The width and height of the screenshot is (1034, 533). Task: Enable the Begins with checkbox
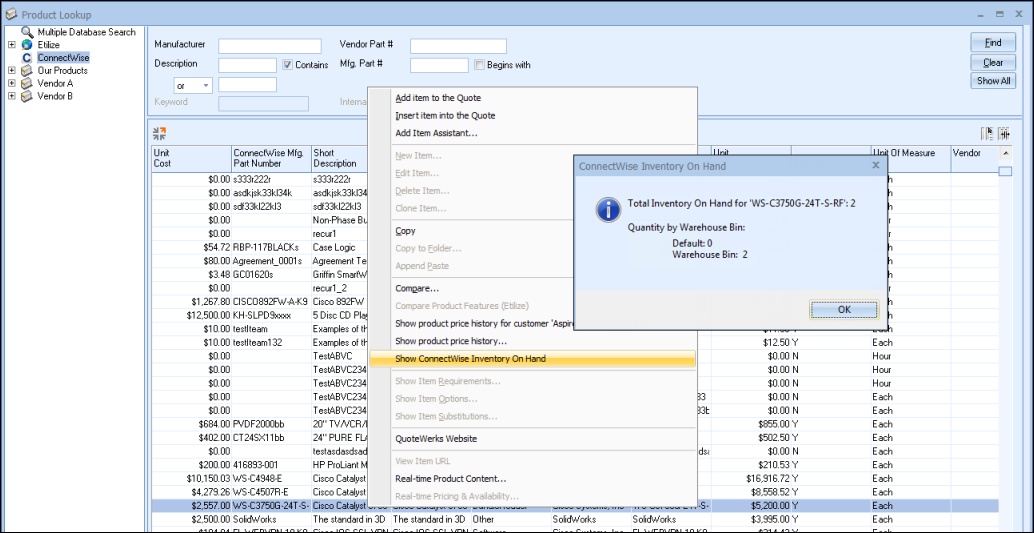[x=480, y=65]
